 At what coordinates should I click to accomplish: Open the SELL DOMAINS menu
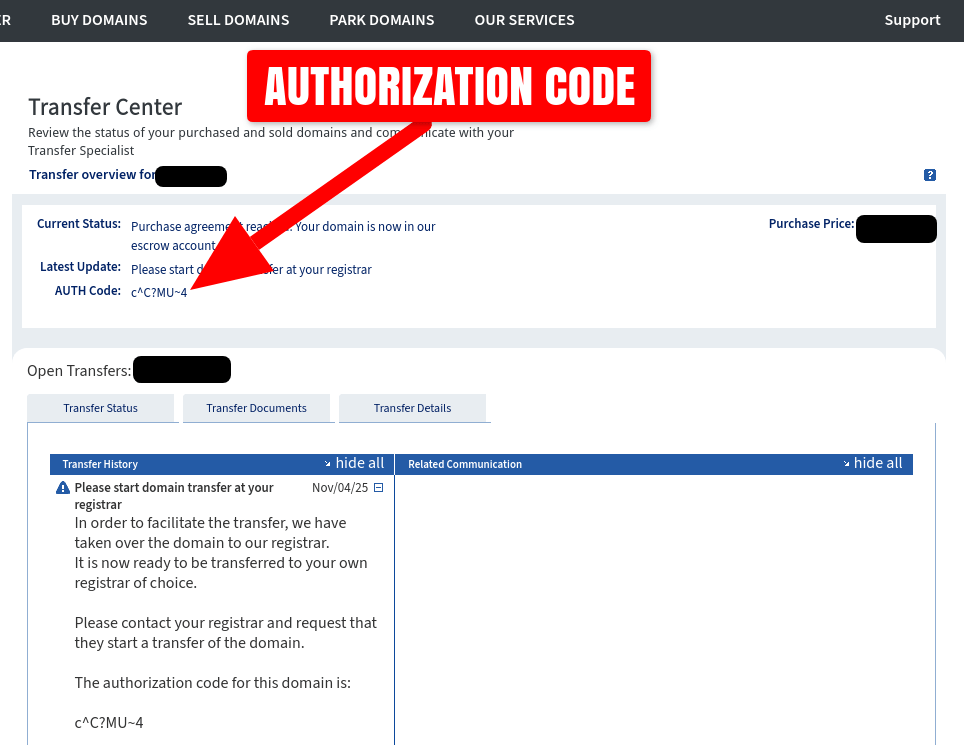pyautogui.click(x=238, y=20)
